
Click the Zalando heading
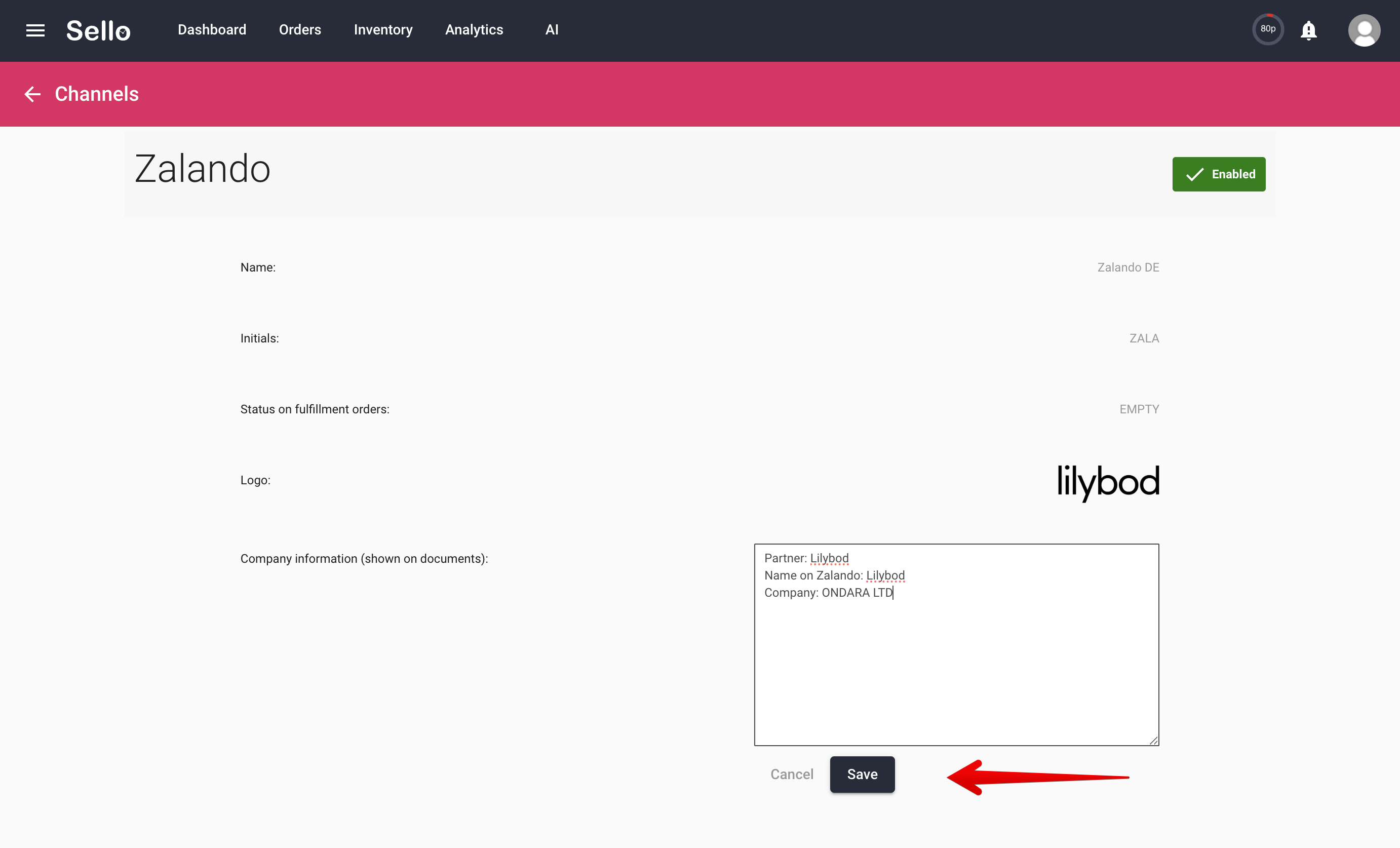click(x=202, y=169)
